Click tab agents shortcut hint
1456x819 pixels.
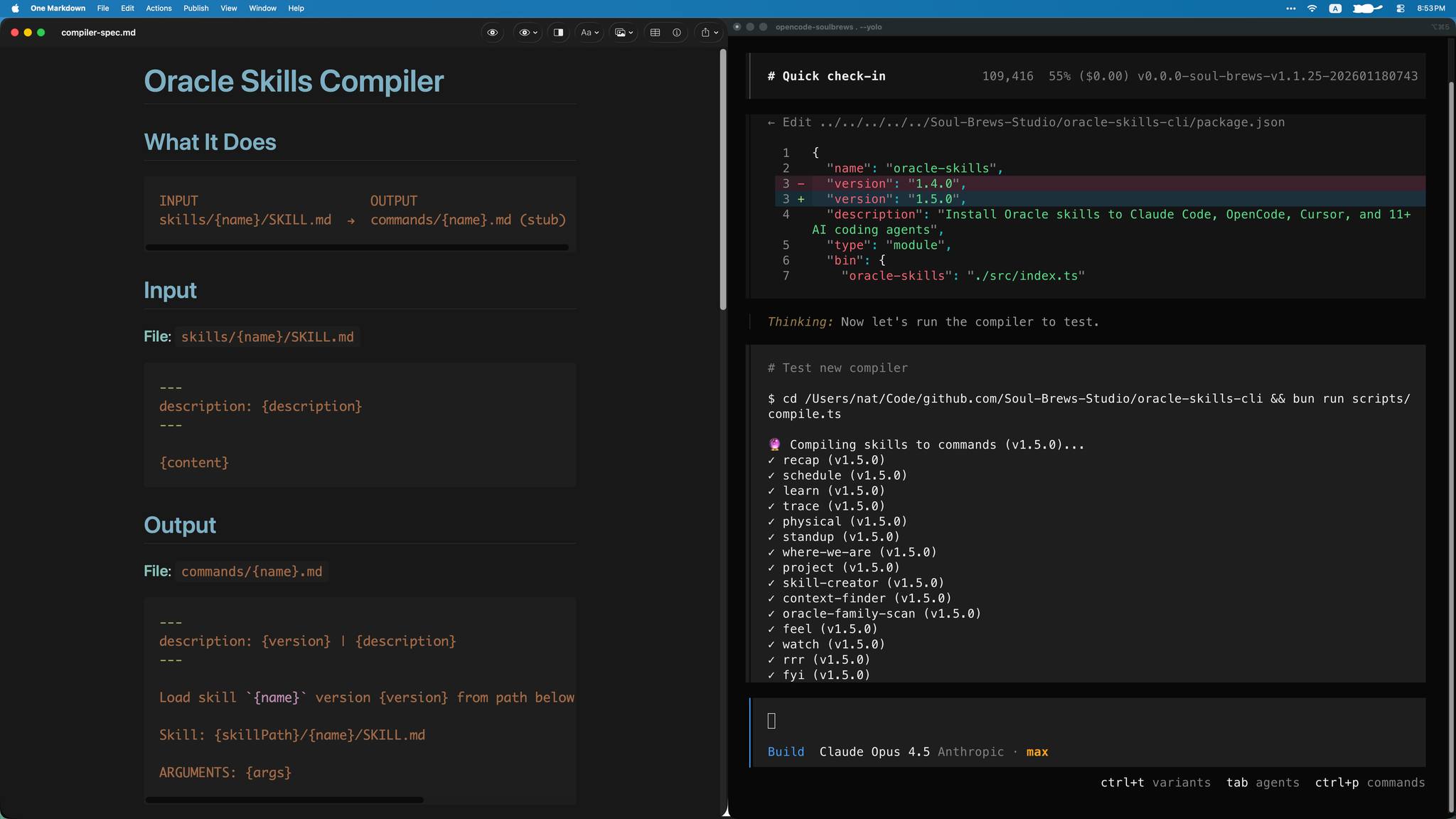[x=1263, y=782]
